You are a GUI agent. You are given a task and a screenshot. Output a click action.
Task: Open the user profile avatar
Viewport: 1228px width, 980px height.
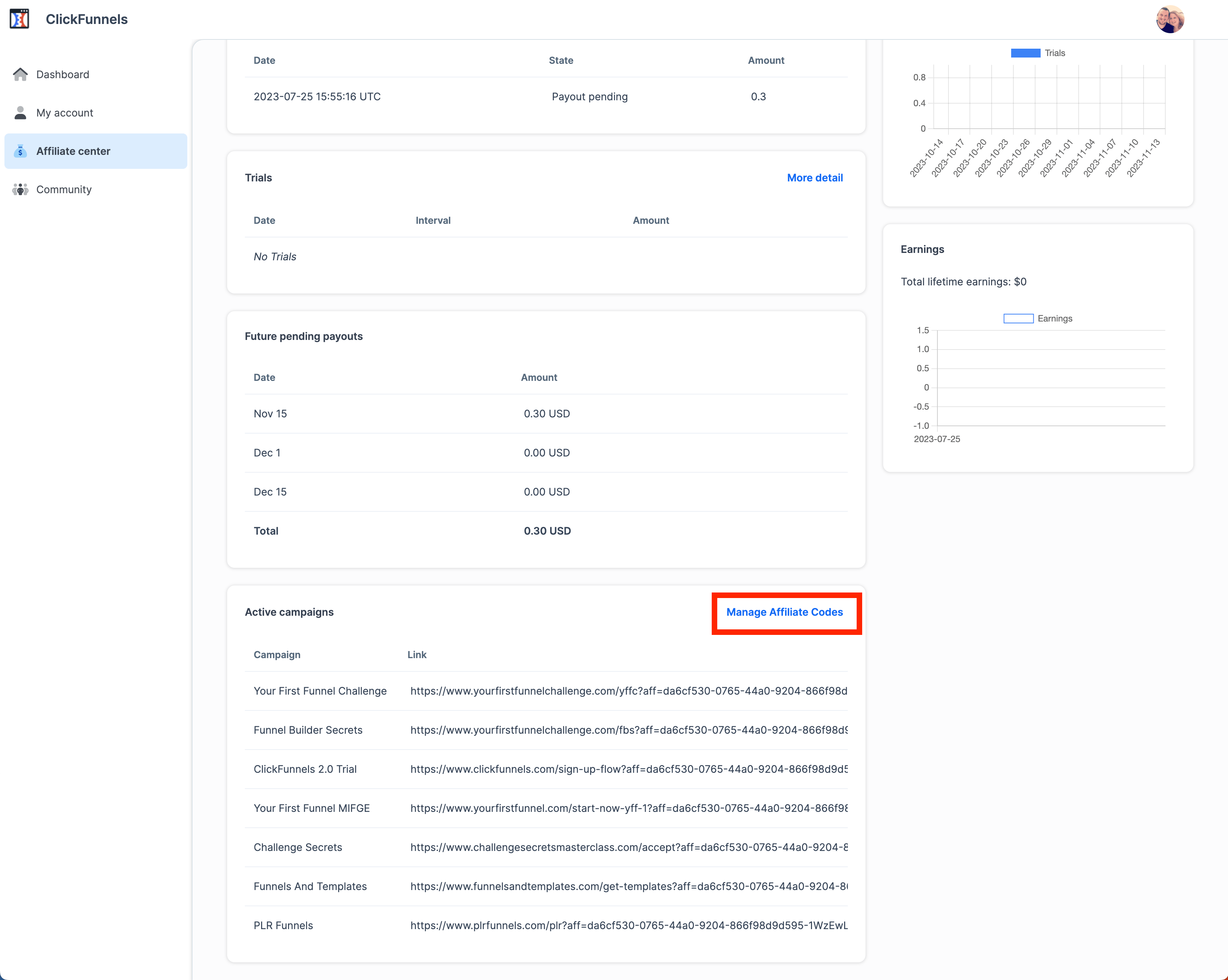click(1170, 20)
